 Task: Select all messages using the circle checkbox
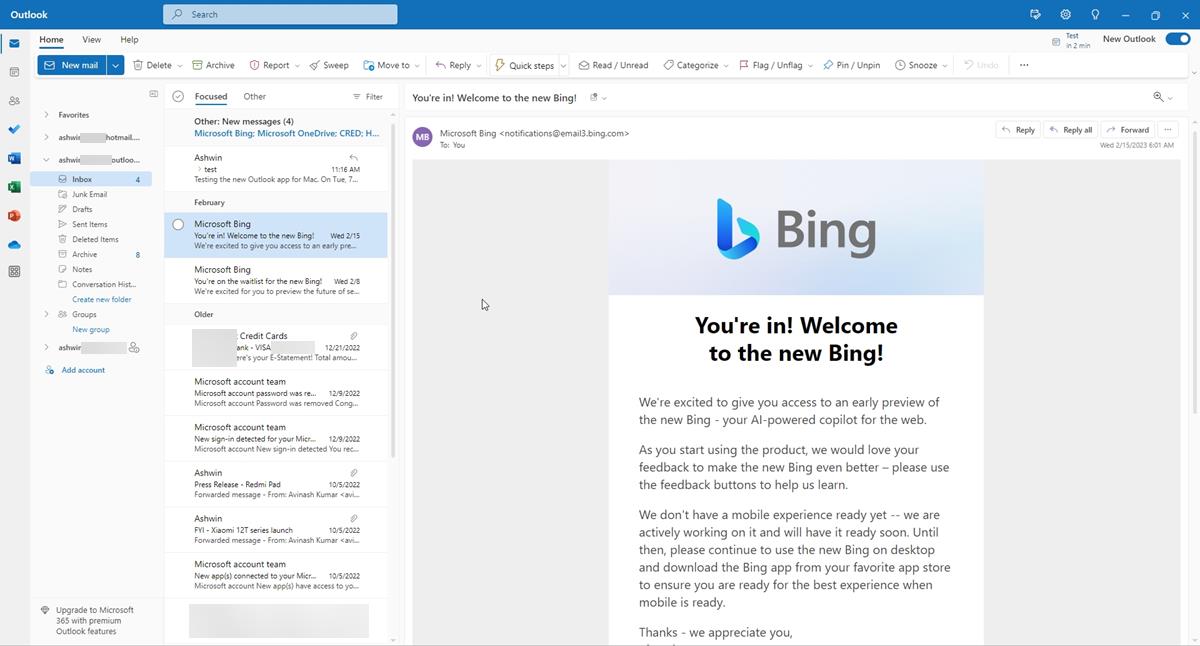[177, 96]
